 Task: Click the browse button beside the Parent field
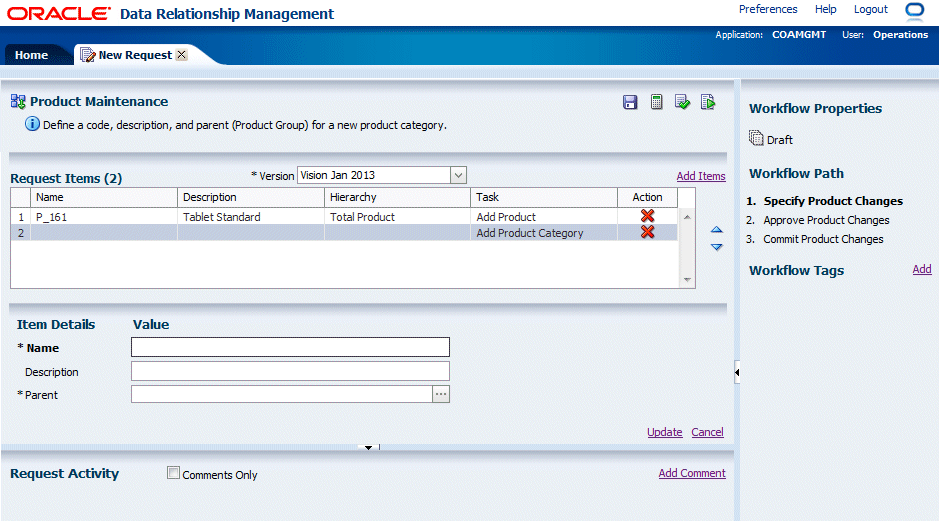[441, 394]
